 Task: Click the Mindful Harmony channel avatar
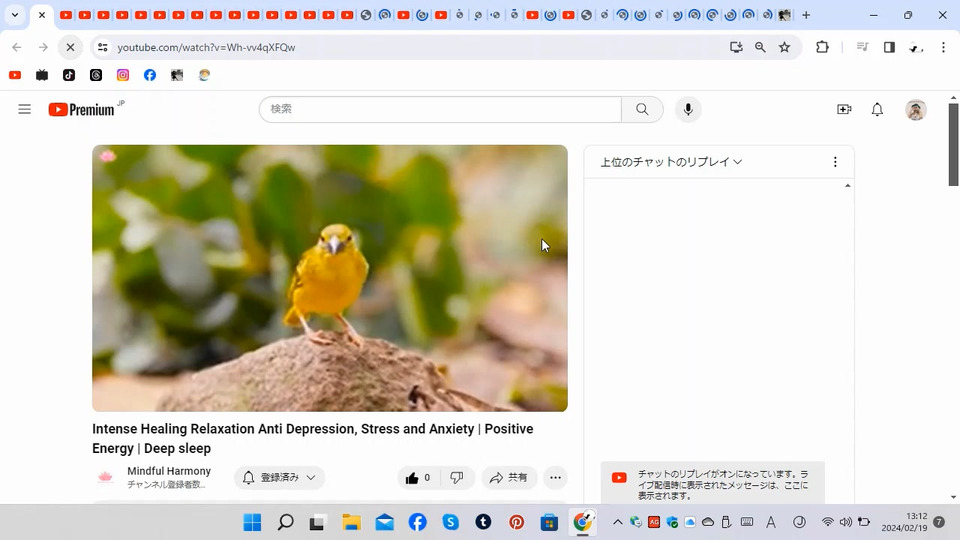click(x=105, y=478)
